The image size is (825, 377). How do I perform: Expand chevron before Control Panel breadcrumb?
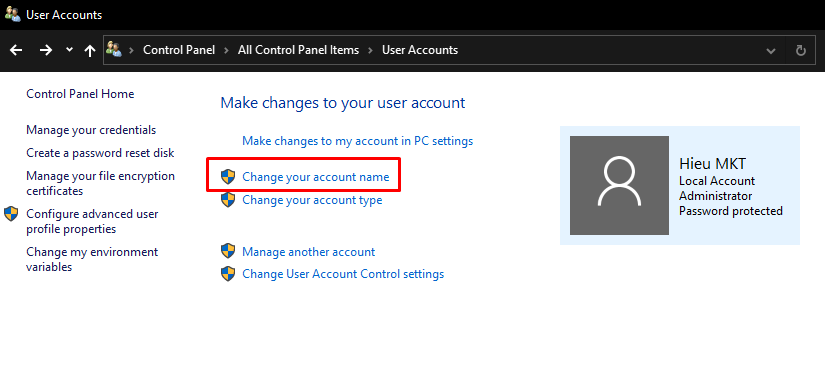coord(132,50)
